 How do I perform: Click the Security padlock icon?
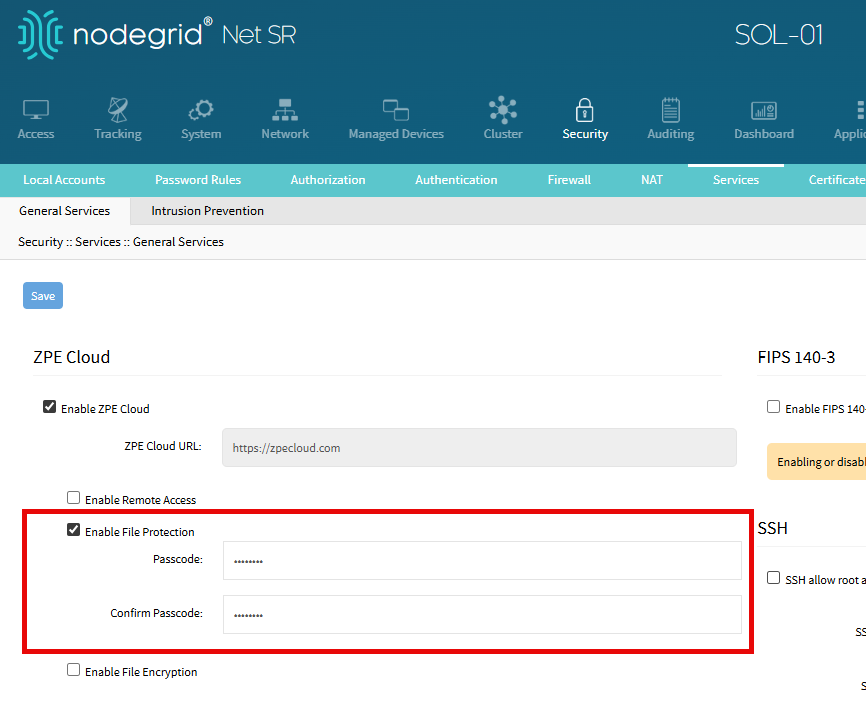(585, 110)
